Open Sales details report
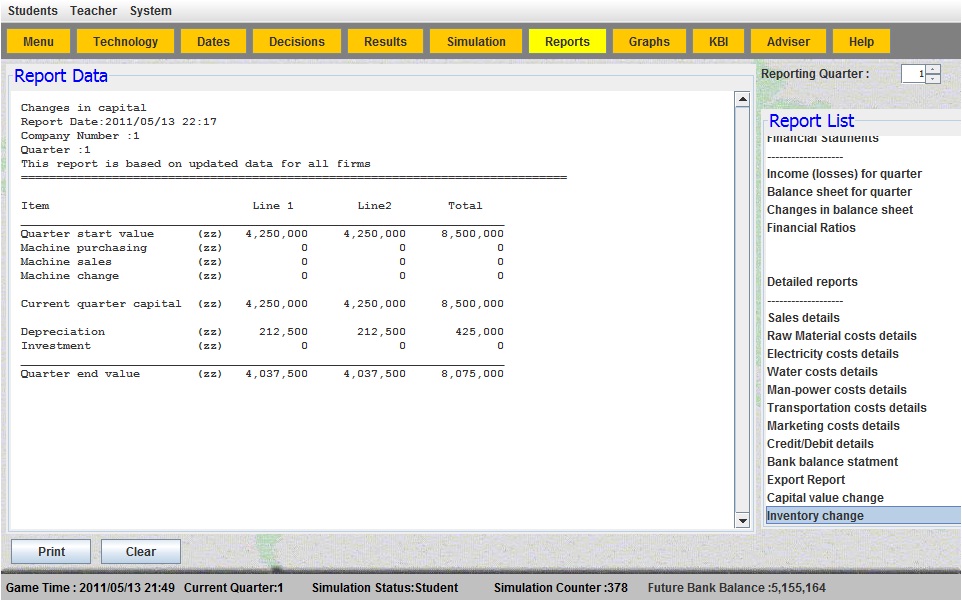Viewport: 962px width, 600px height. click(803, 318)
